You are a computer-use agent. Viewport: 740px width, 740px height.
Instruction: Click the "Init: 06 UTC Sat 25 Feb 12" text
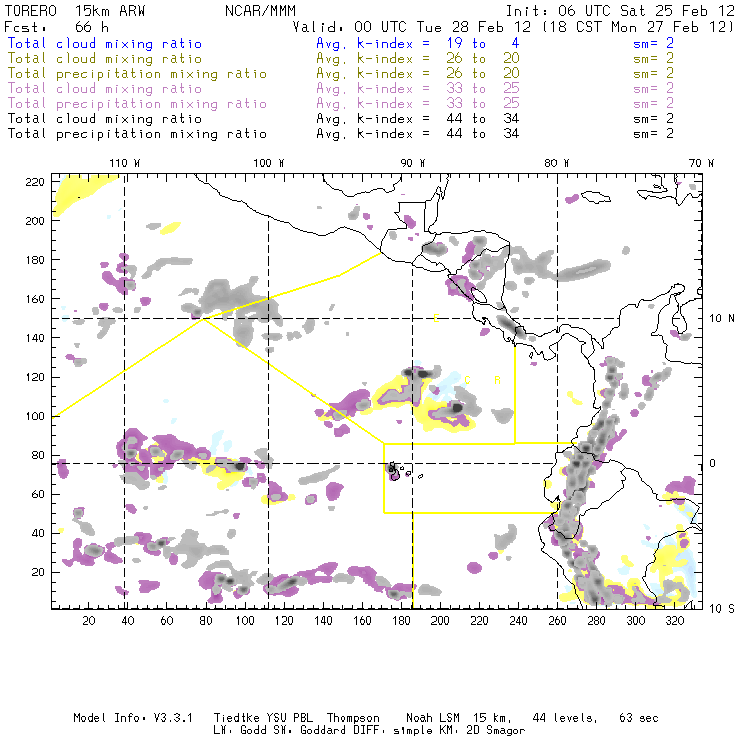pos(620,11)
